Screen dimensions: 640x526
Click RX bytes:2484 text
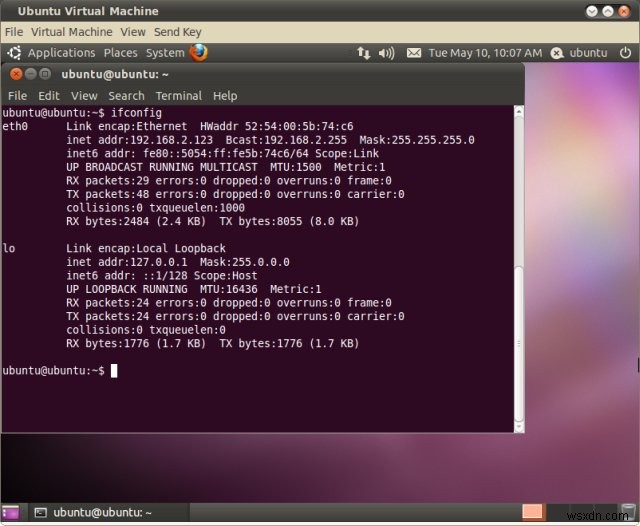pyautogui.click(x=107, y=221)
